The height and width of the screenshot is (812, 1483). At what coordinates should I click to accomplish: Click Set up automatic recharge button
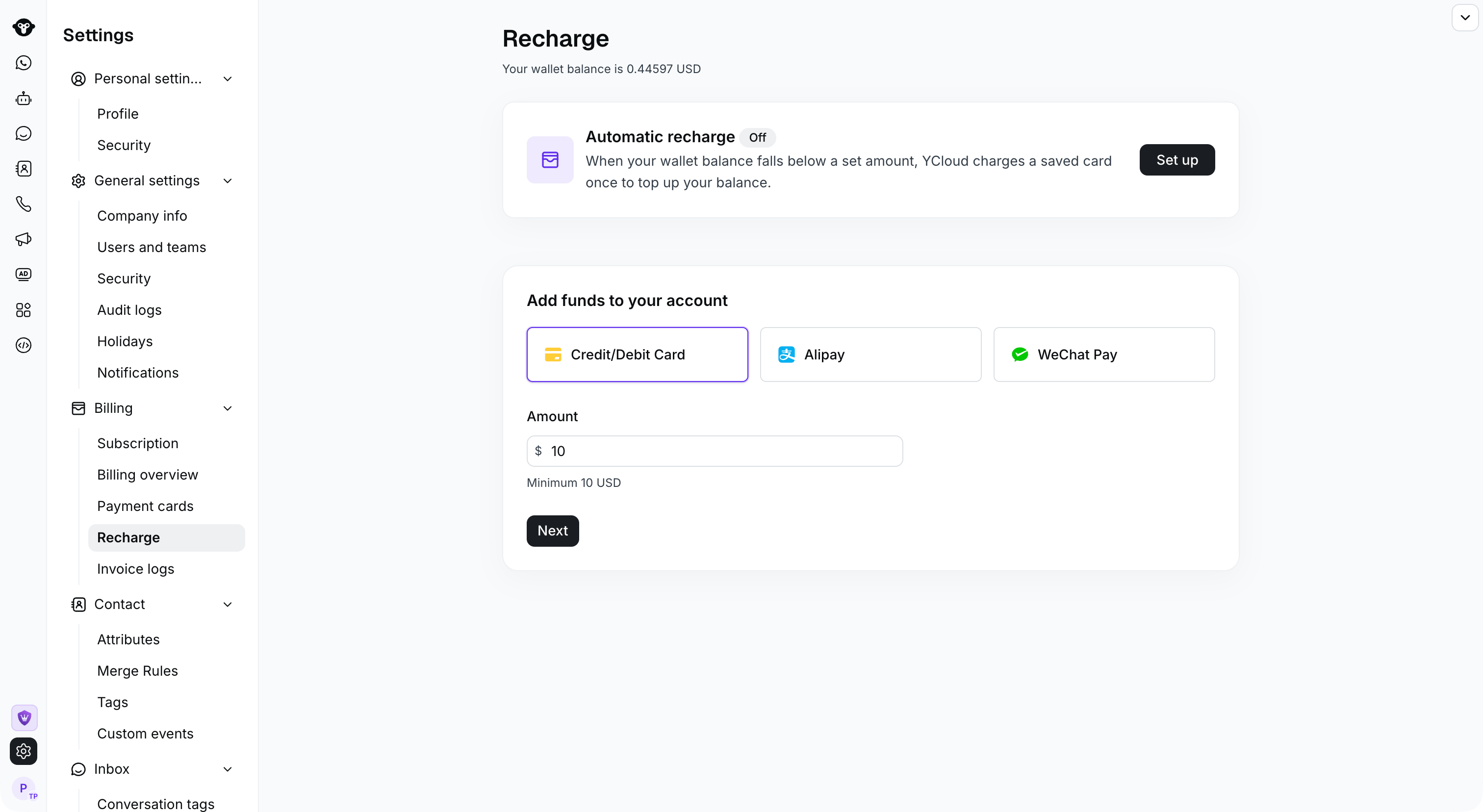point(1176,160)
